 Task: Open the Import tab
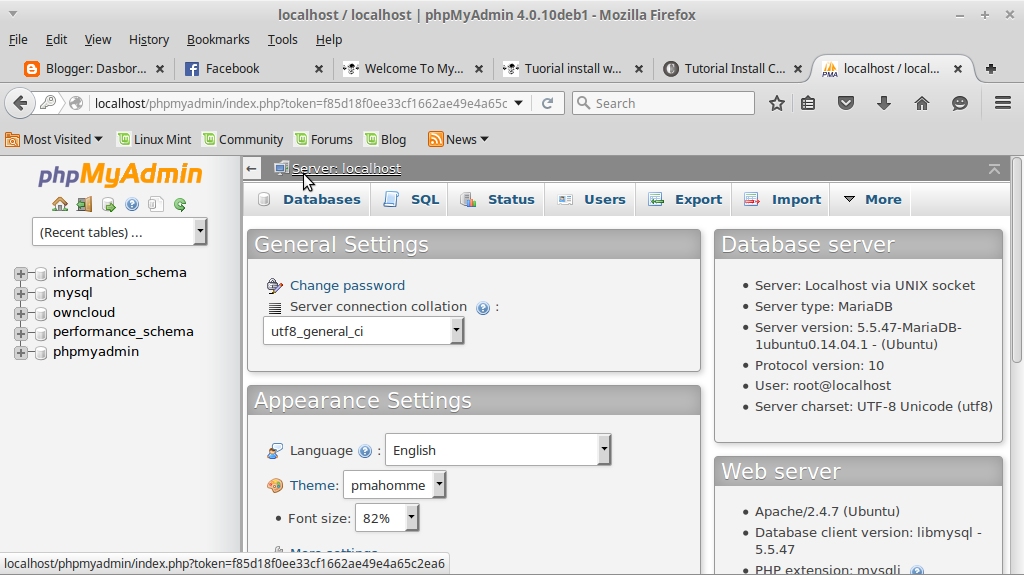coord(782,200)
